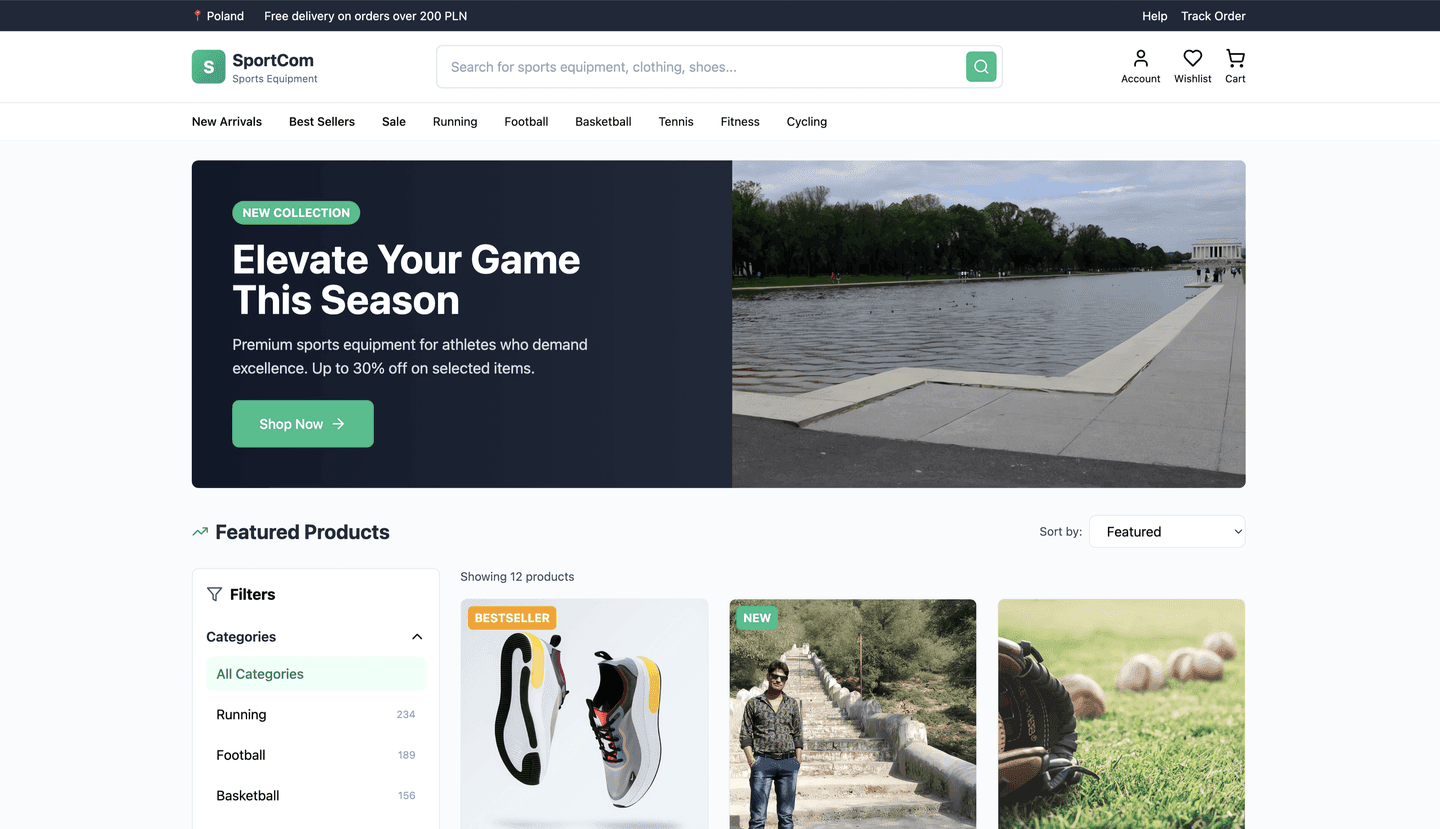Switch to the Tennis category tab

point(675,121)
